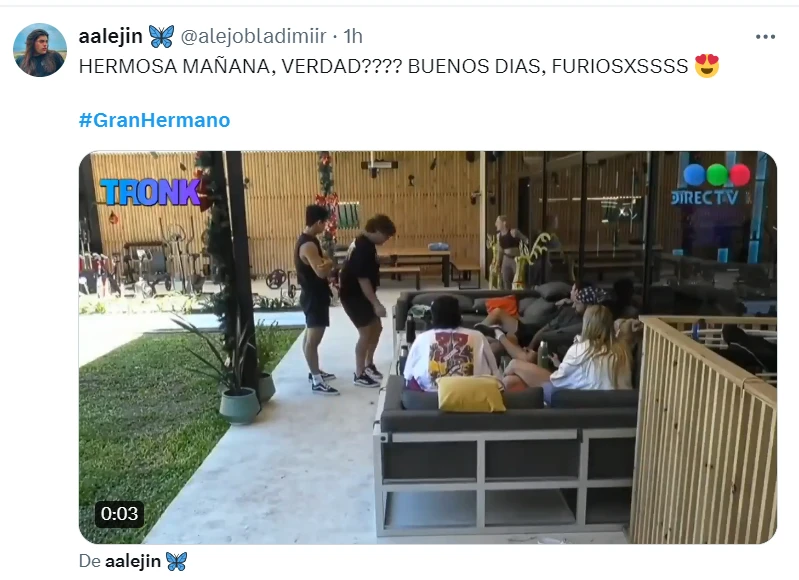
Task: Click the TRONK watermark on the video
Action: (151, 192)
